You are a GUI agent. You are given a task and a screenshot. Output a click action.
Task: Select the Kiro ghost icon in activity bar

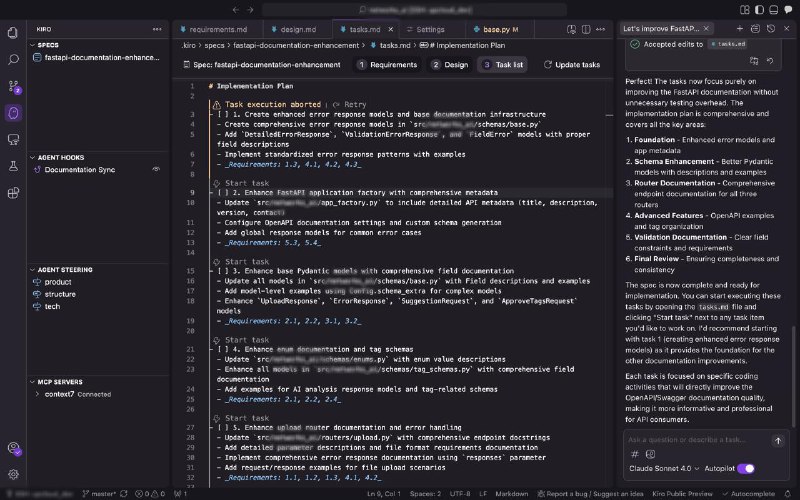coord(13,113)
